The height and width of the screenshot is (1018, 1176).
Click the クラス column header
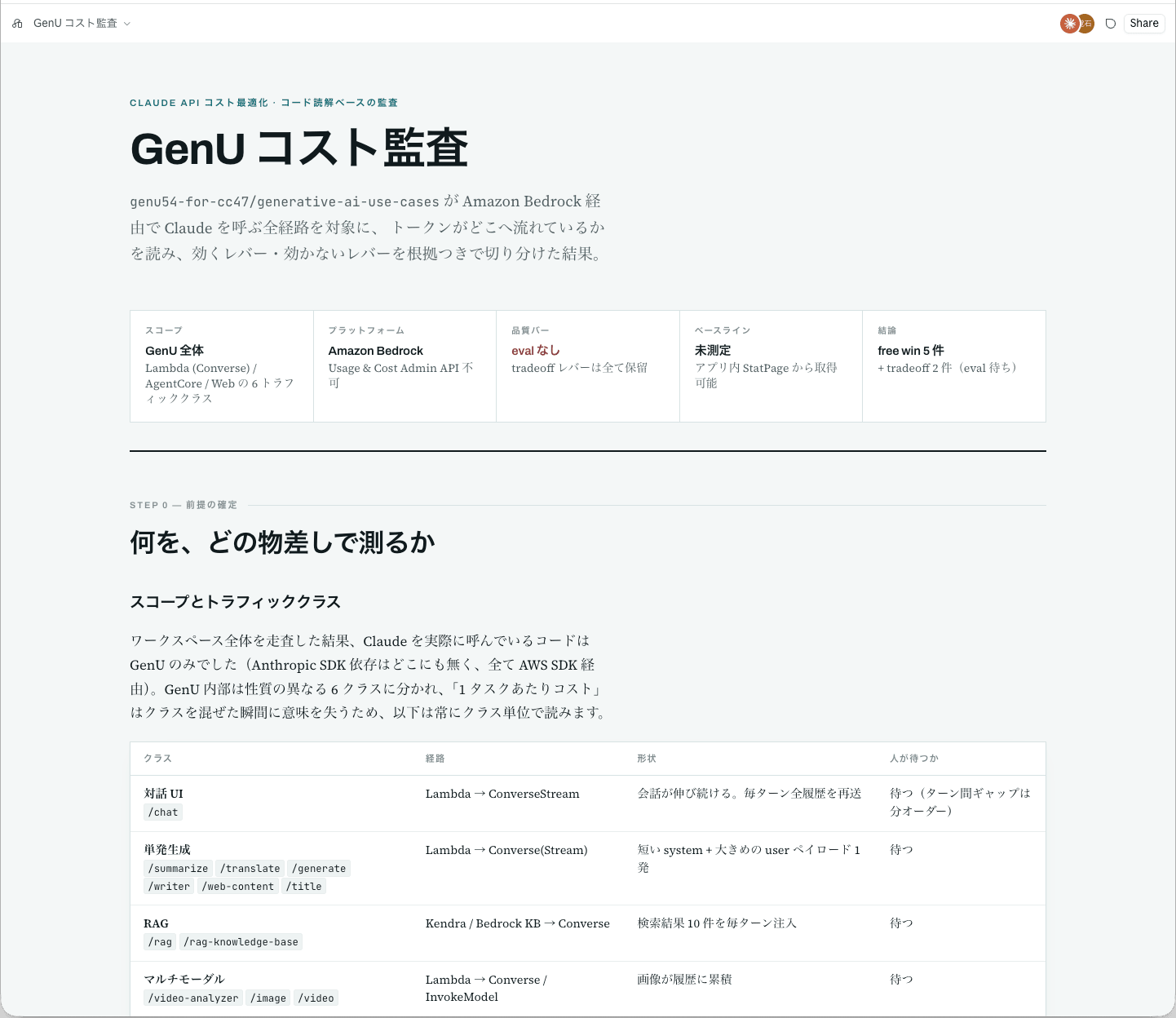click(158, 759)
